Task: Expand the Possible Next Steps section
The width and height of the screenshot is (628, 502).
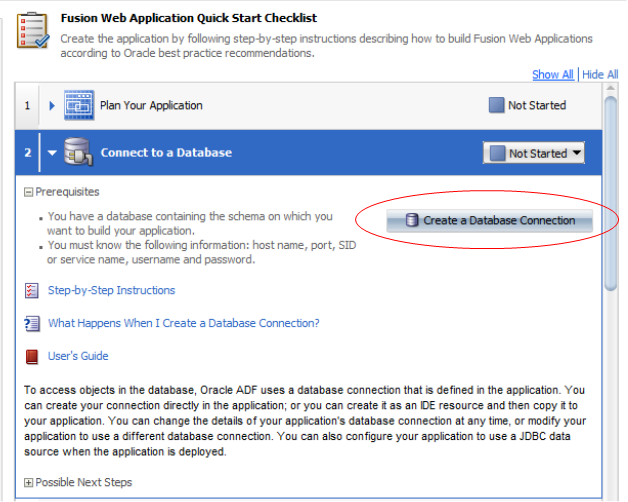Action: click(x=28, y=483)
